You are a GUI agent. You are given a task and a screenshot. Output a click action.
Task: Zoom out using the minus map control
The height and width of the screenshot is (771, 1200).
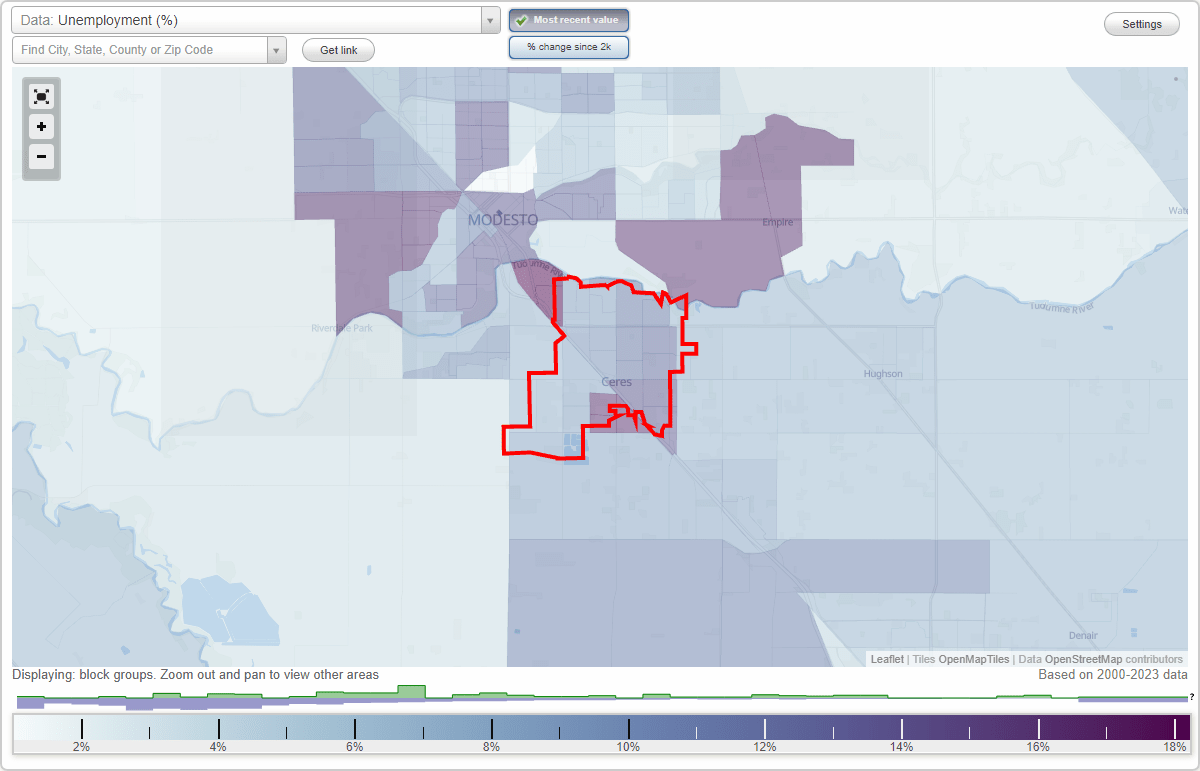pos(41,156)
